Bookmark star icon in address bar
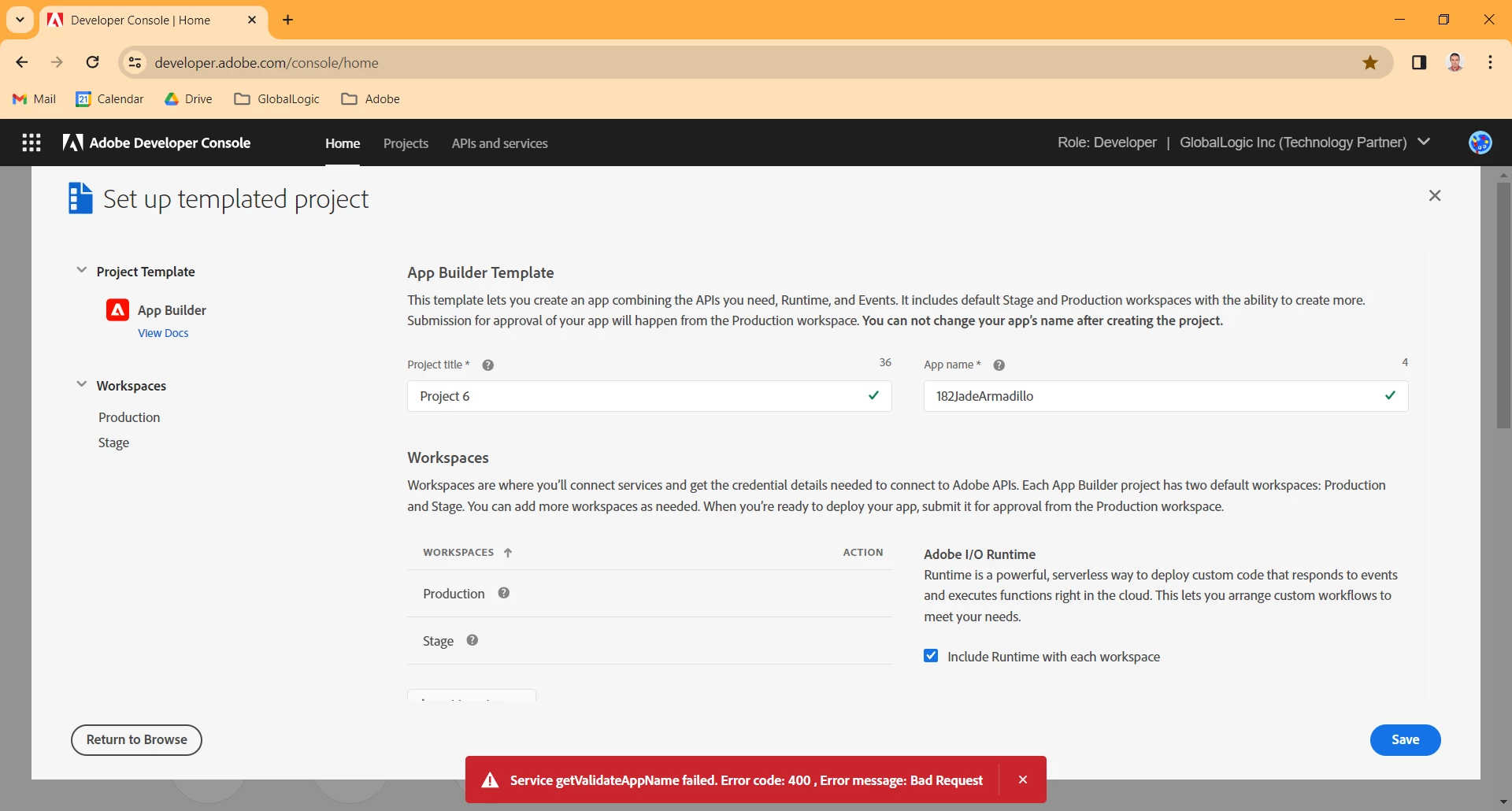Viewport: 1512px width, 811px height. [1370, 63]
